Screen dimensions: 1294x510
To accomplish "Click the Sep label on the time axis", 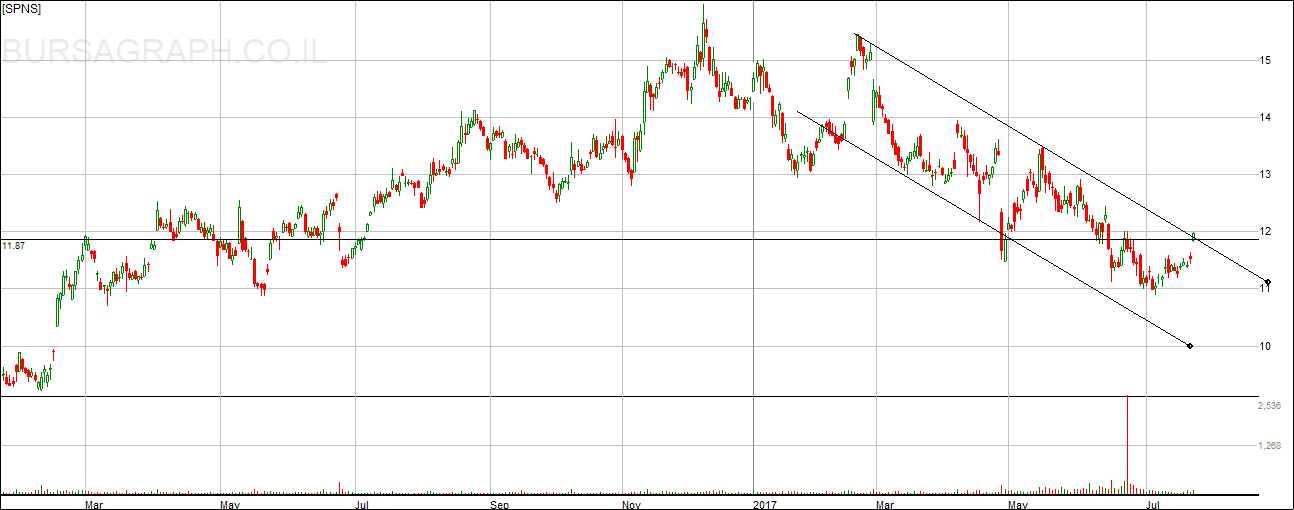I will [x=500, y=504].
